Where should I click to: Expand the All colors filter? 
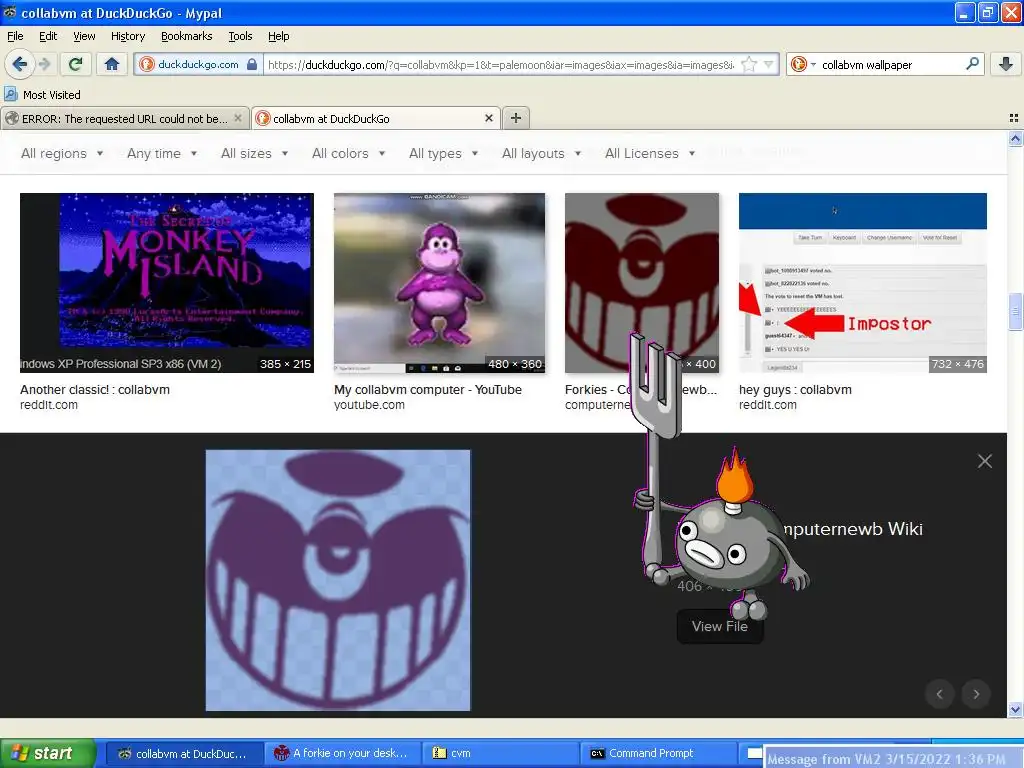coord(348,153)
